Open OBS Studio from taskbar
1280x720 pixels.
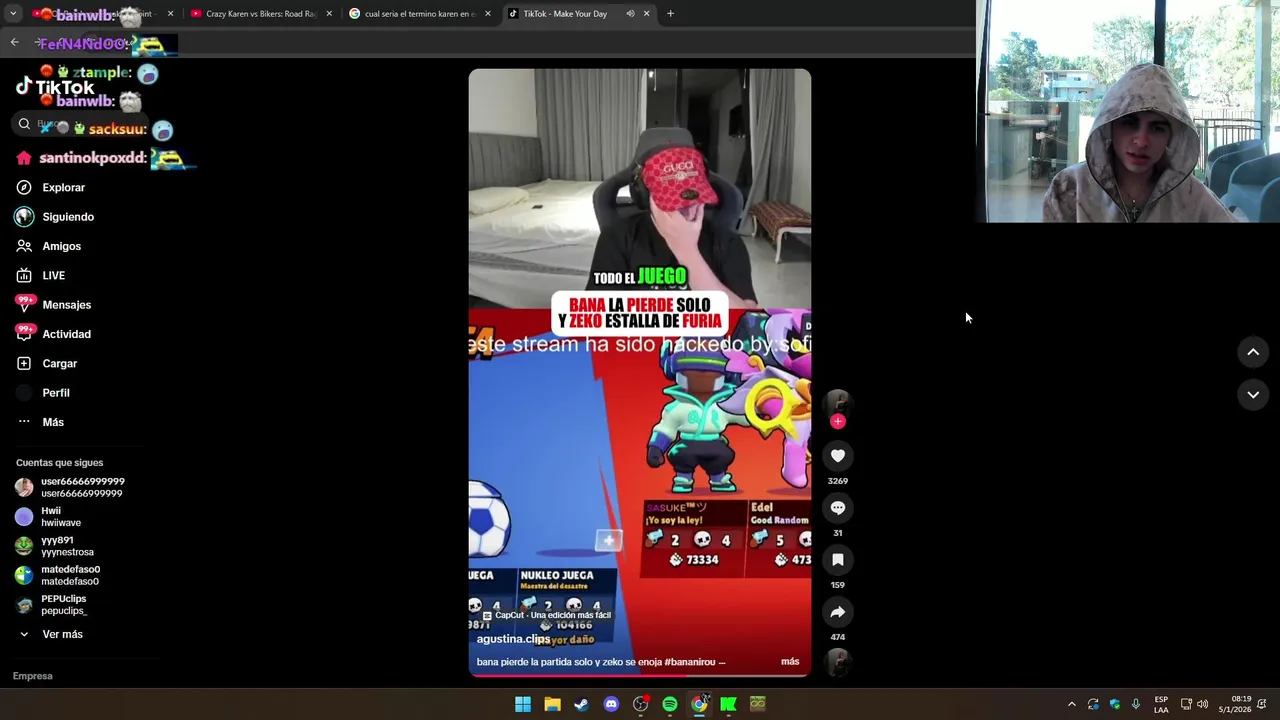point(640,704)
